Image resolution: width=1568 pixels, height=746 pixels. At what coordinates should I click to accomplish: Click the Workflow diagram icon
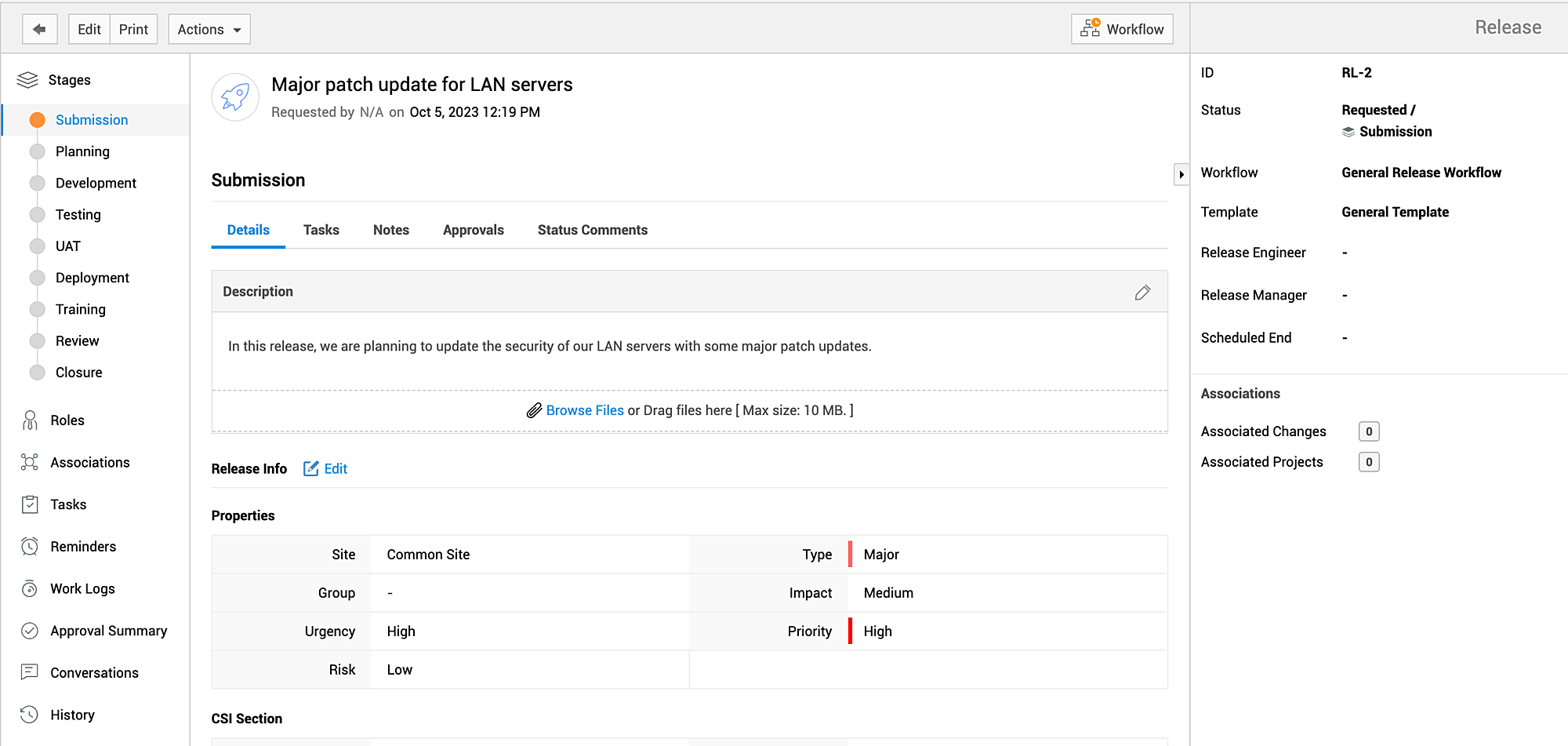pyautogui.click(x=1091, y=28)
